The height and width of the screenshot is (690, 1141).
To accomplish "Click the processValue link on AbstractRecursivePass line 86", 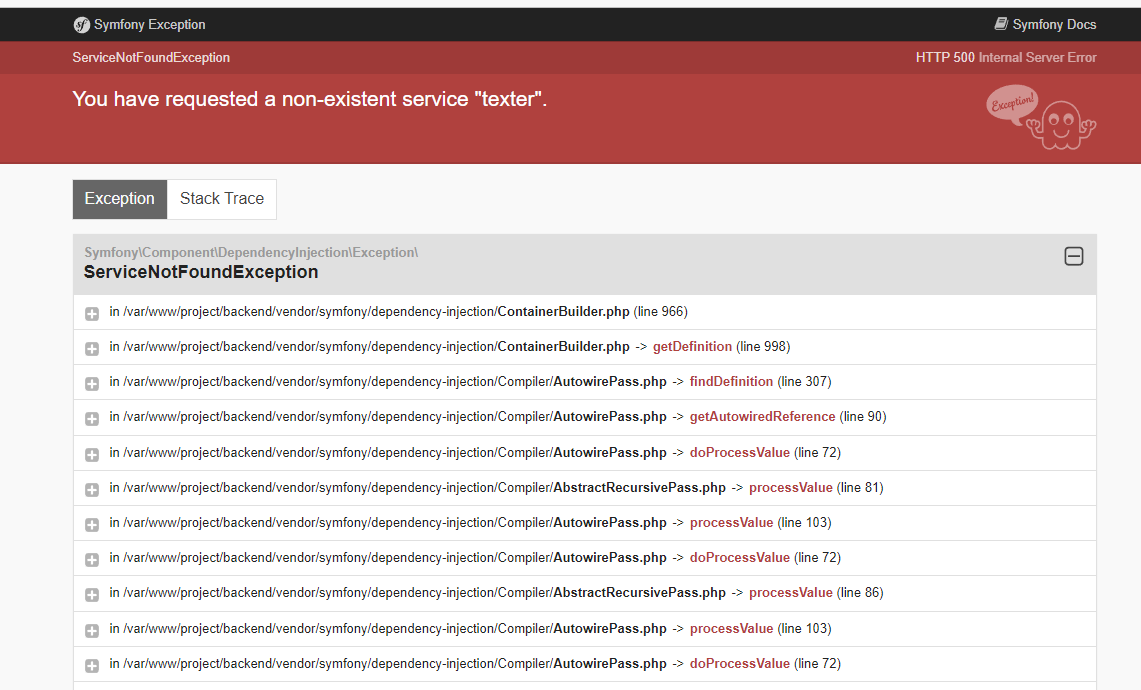I will [790, 592].
